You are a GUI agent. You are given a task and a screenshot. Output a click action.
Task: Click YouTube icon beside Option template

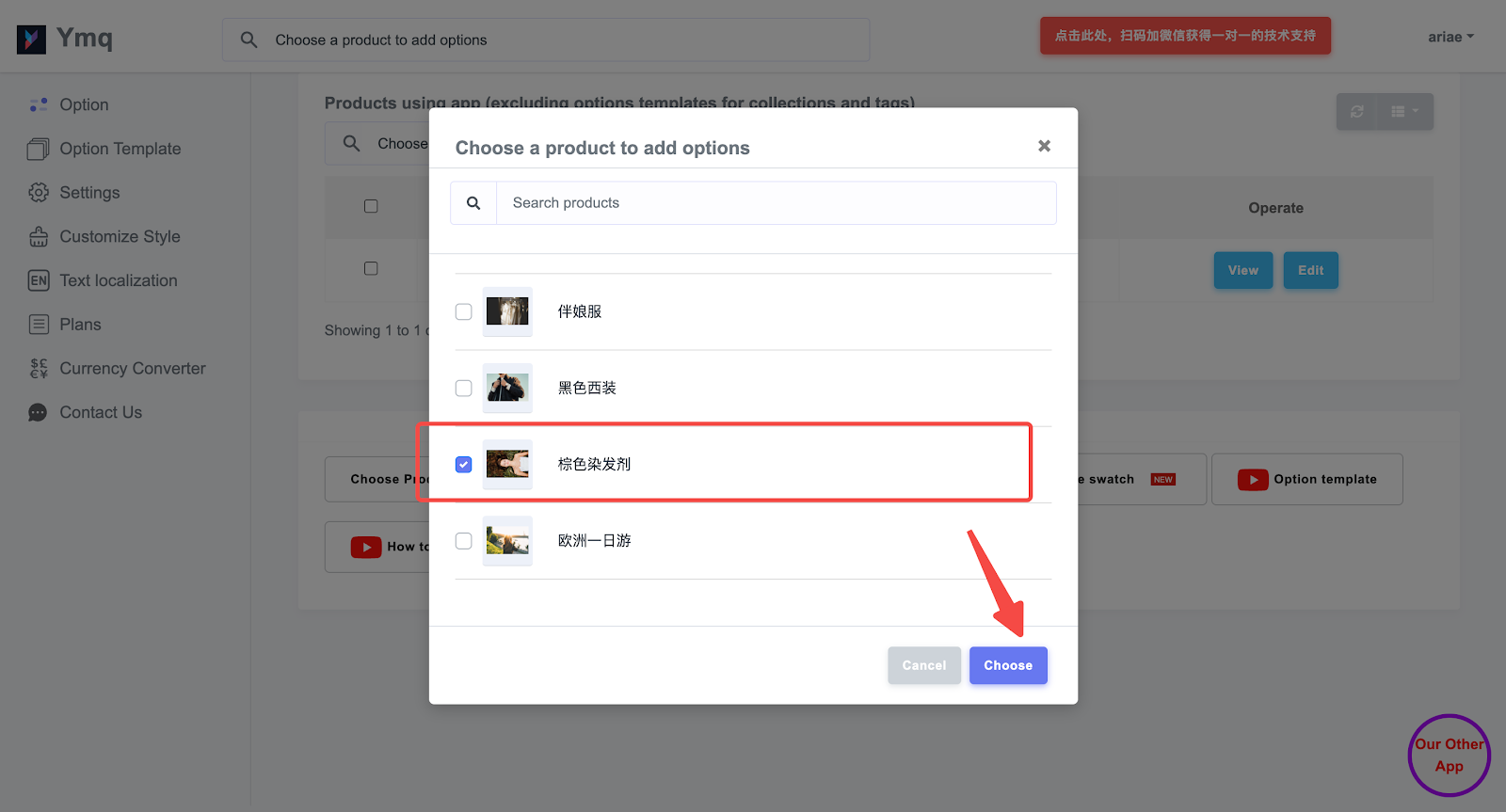[x=1252, y=480]
